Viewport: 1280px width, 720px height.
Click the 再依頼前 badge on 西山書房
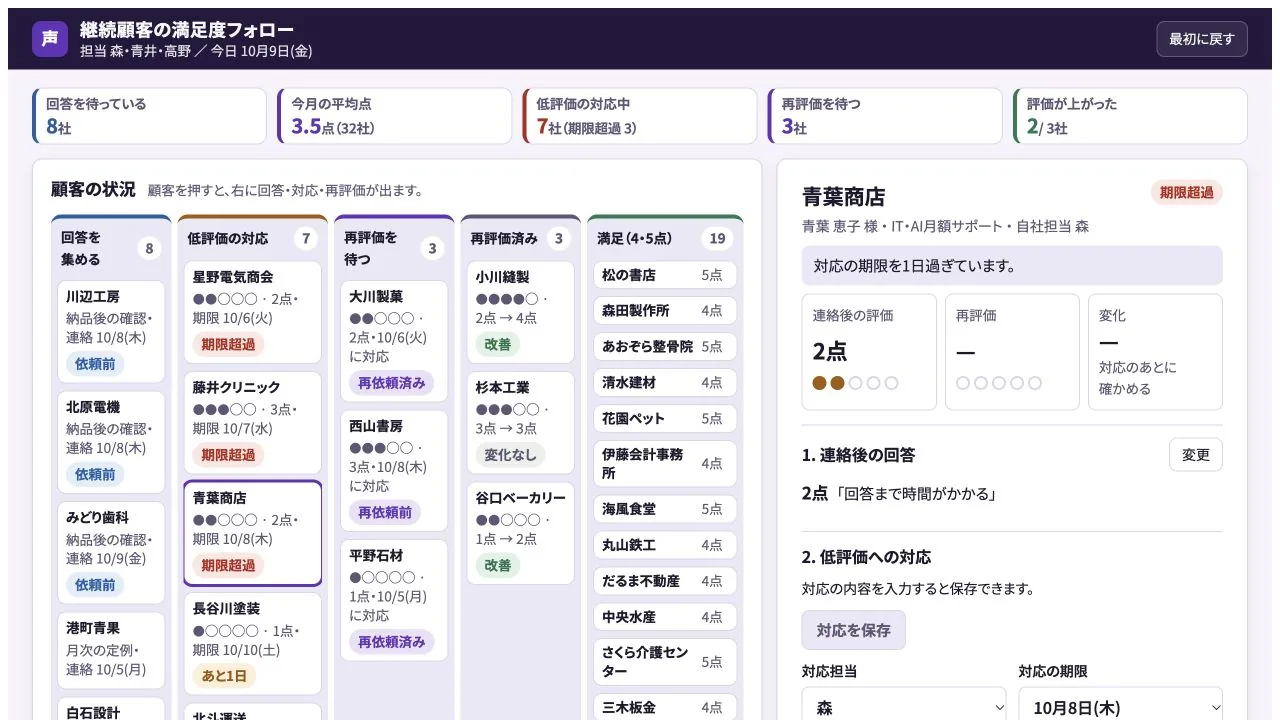pyautogui.click(x=385, y=512)
